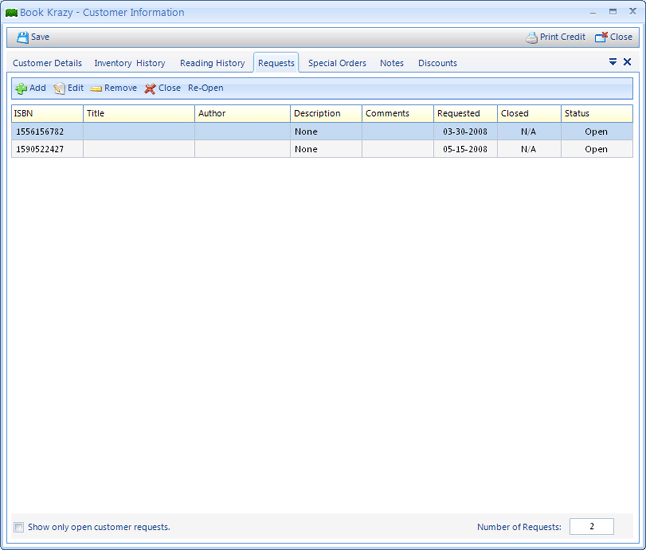The image size is (646, 550).
Task: Click the Edit pencil icon
Action: [x=59, y=89]
